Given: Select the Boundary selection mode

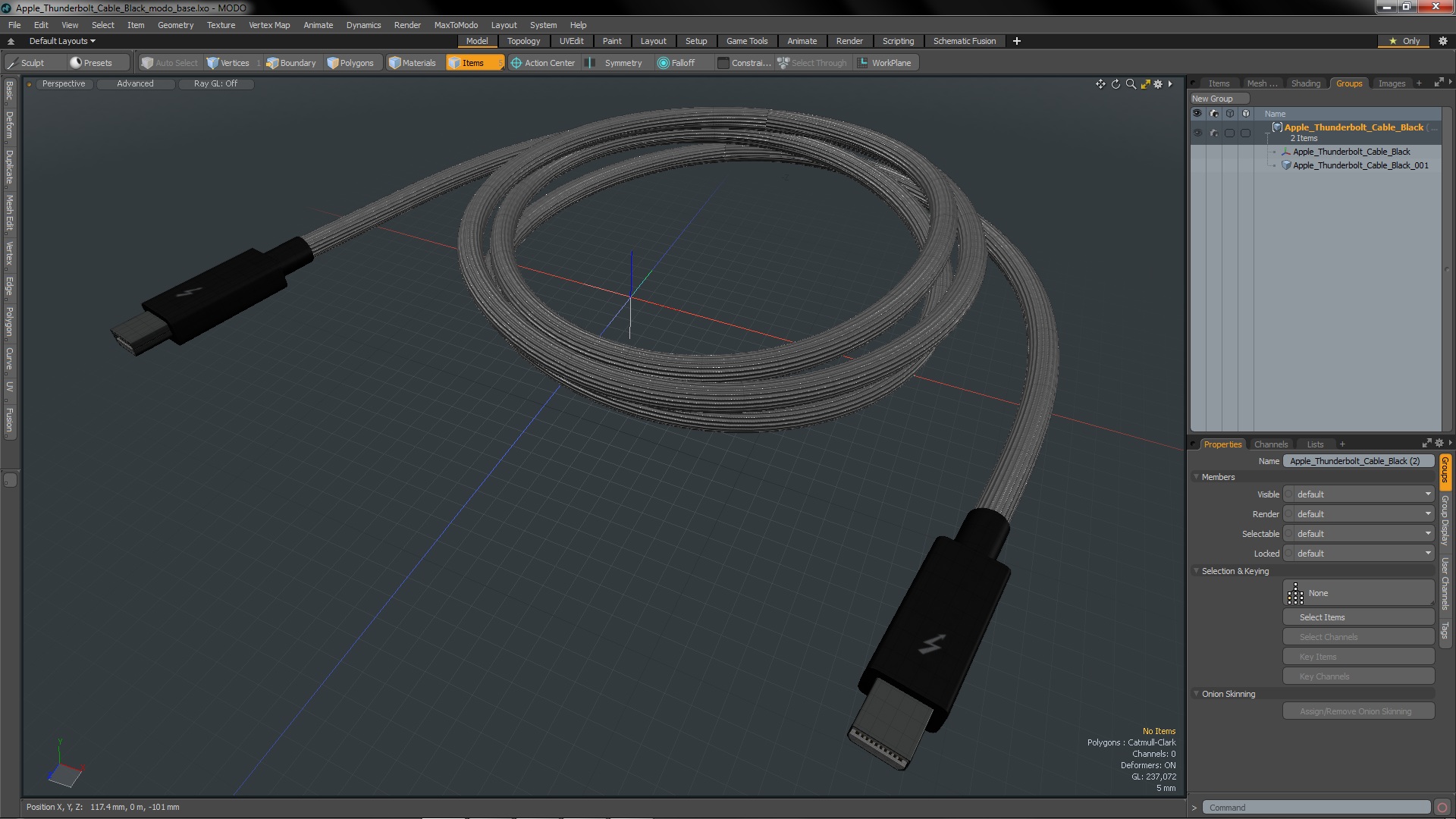Looking at the screenshot, I should 291,62.
